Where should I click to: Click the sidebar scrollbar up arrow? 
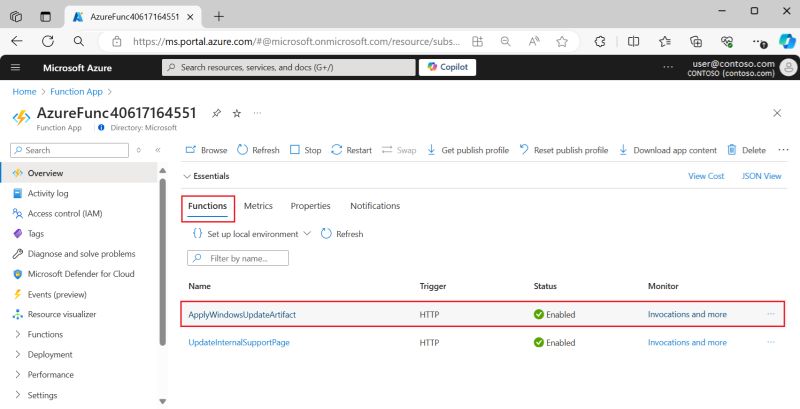pos(163,170)
